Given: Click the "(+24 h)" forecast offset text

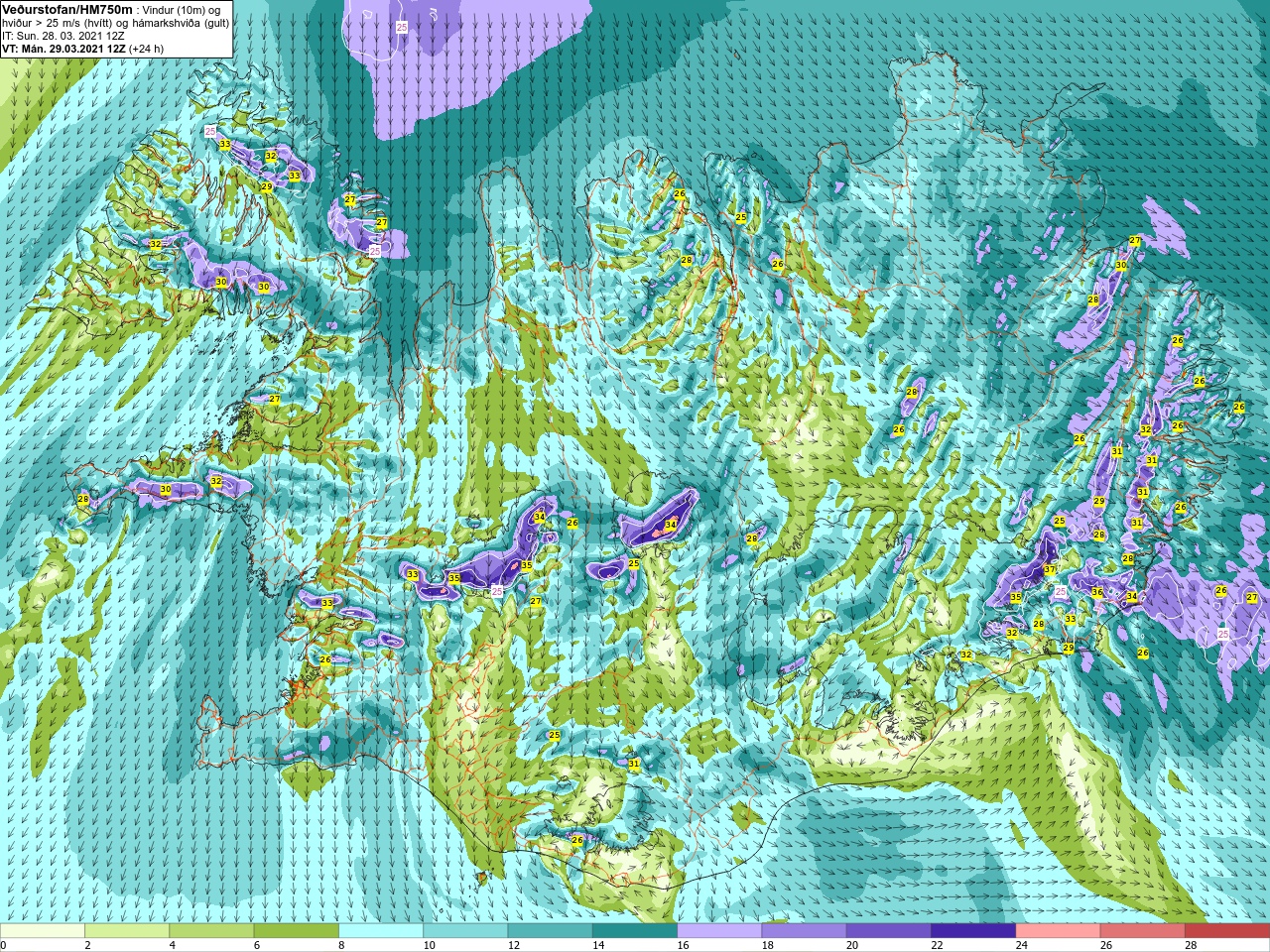Looking at the screenshot, I should (147, 49).
